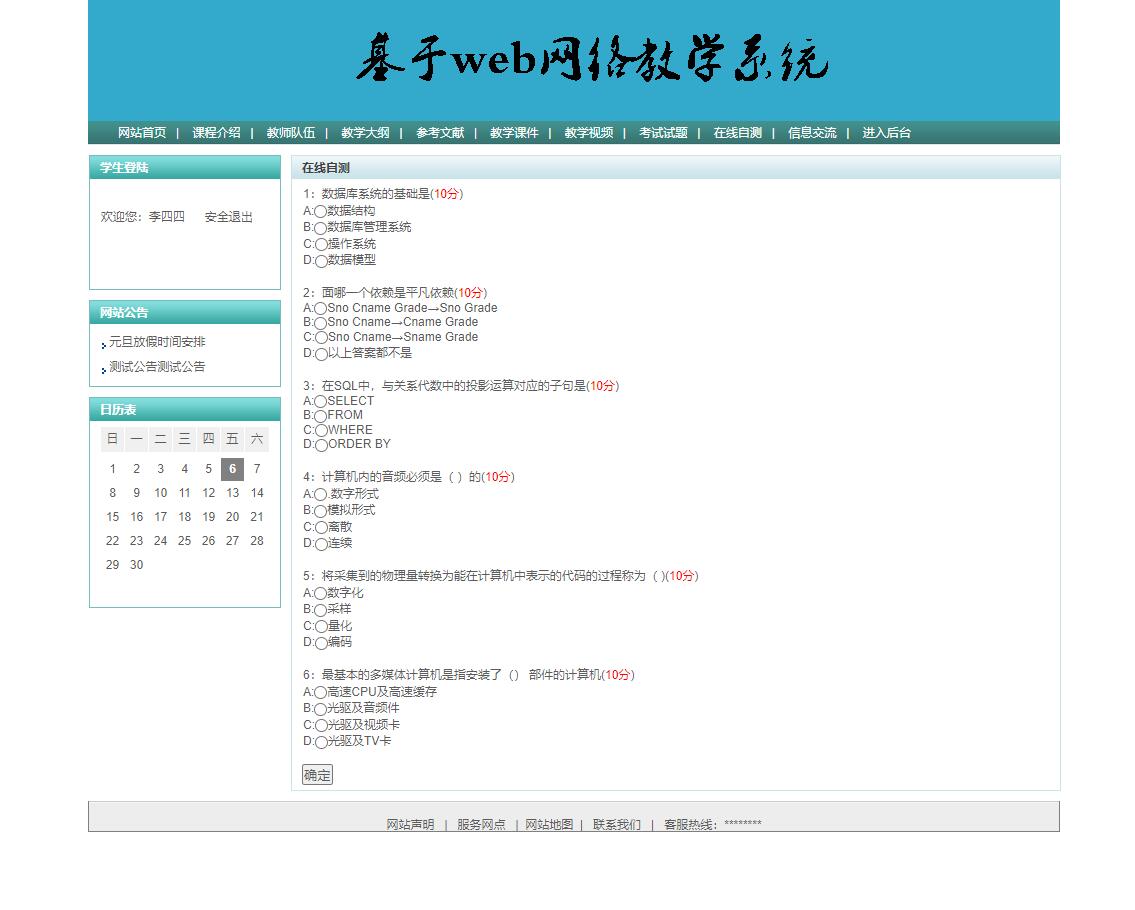This screenshot has width=1135, height=910.
Task: Click 安全退出 to log out
Action: tap(228, 217)
